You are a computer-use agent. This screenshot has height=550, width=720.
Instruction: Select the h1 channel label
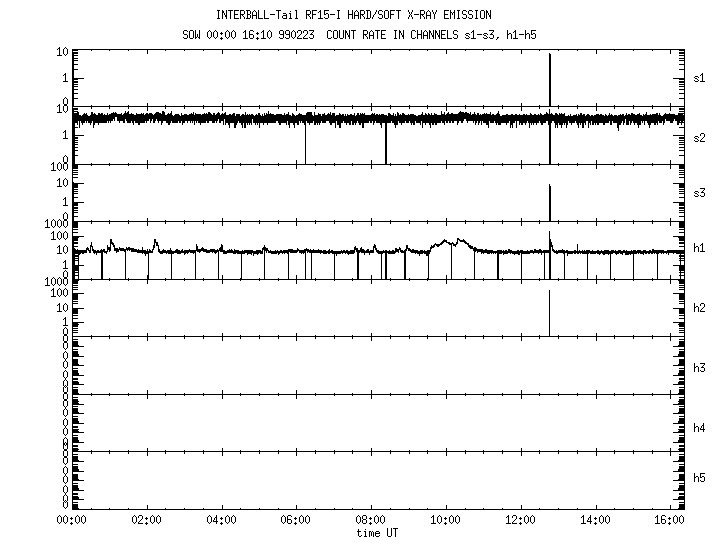[x=699, y=250]
